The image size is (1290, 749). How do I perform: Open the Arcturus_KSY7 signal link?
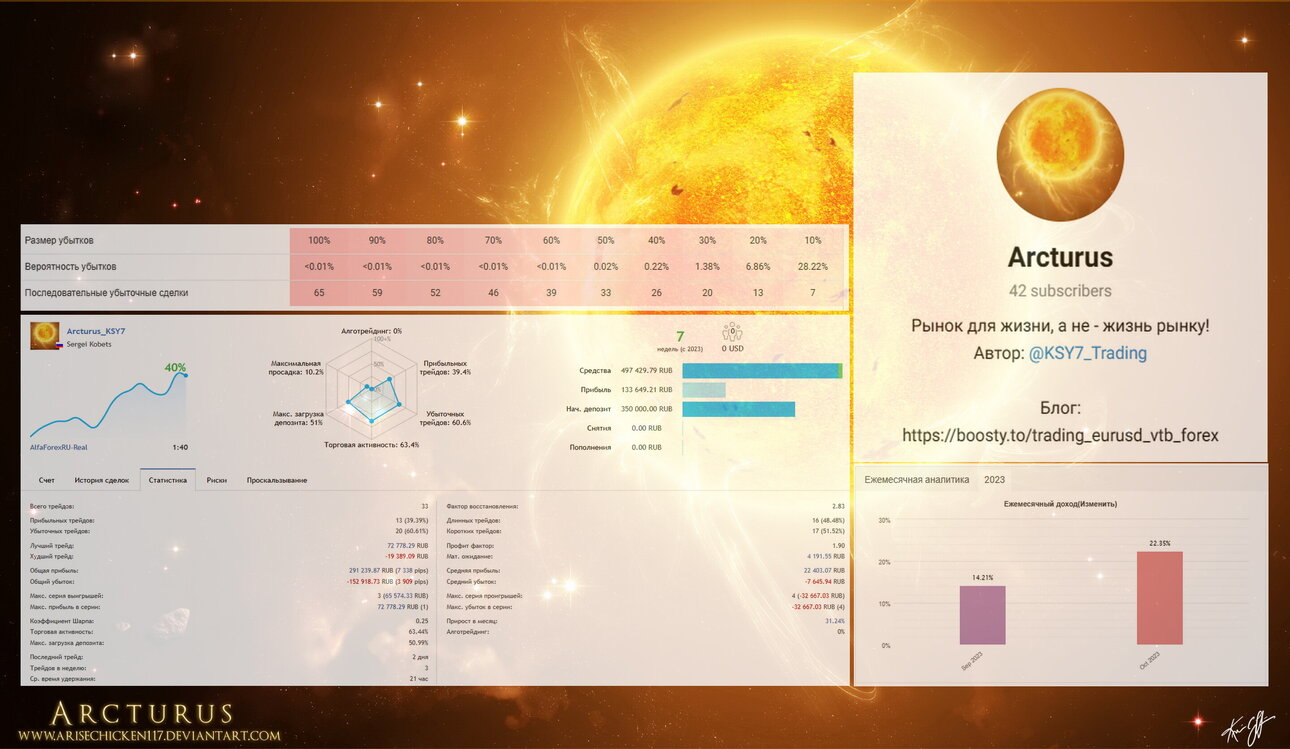pyautogui.click(x=96, y=331)
